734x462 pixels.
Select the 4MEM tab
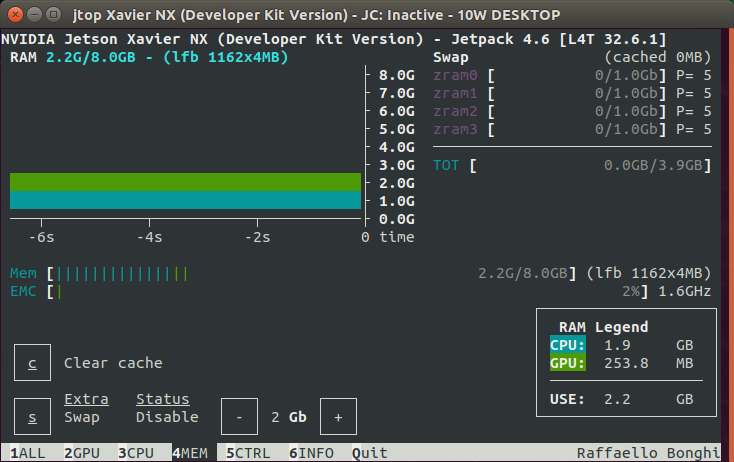coord(190,453)
